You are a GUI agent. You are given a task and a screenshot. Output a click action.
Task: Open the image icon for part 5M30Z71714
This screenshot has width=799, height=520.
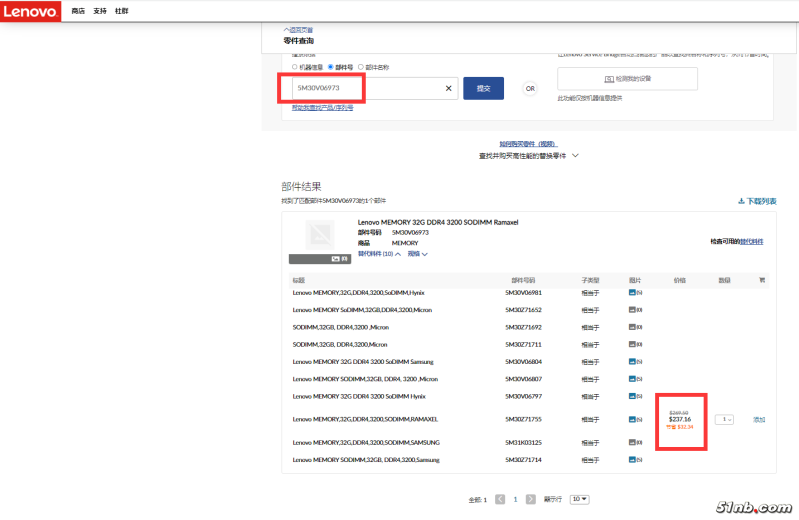(x=634, y=459)
